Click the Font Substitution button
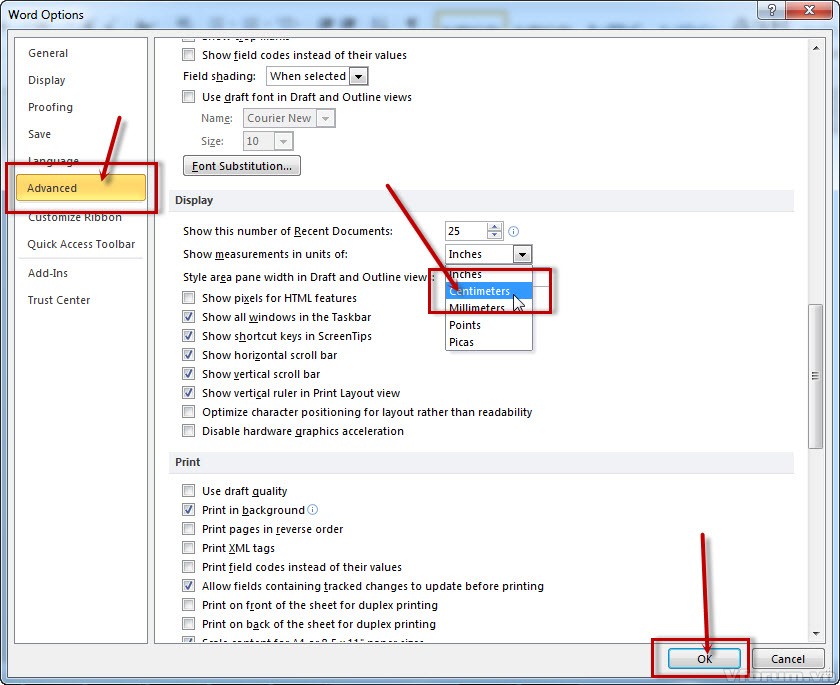Screen dimensions: 840x685 (x=242, y=165)
